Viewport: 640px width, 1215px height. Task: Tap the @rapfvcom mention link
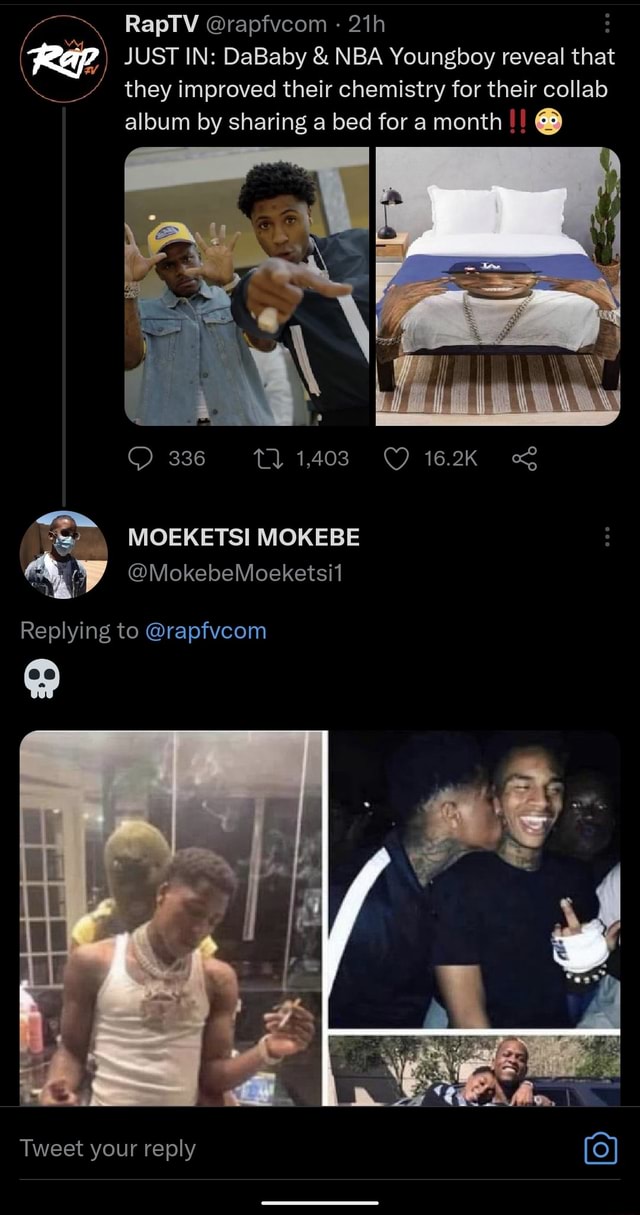(206, 631)
